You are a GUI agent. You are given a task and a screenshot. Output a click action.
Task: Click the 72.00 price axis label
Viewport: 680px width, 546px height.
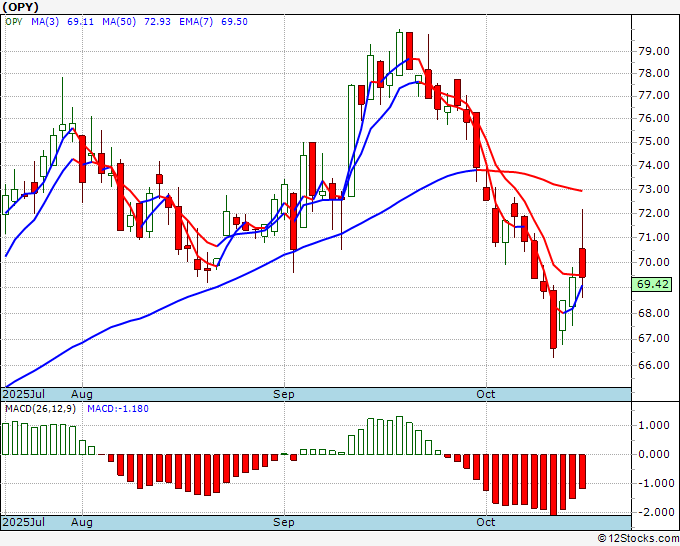[x=654, y=213]
